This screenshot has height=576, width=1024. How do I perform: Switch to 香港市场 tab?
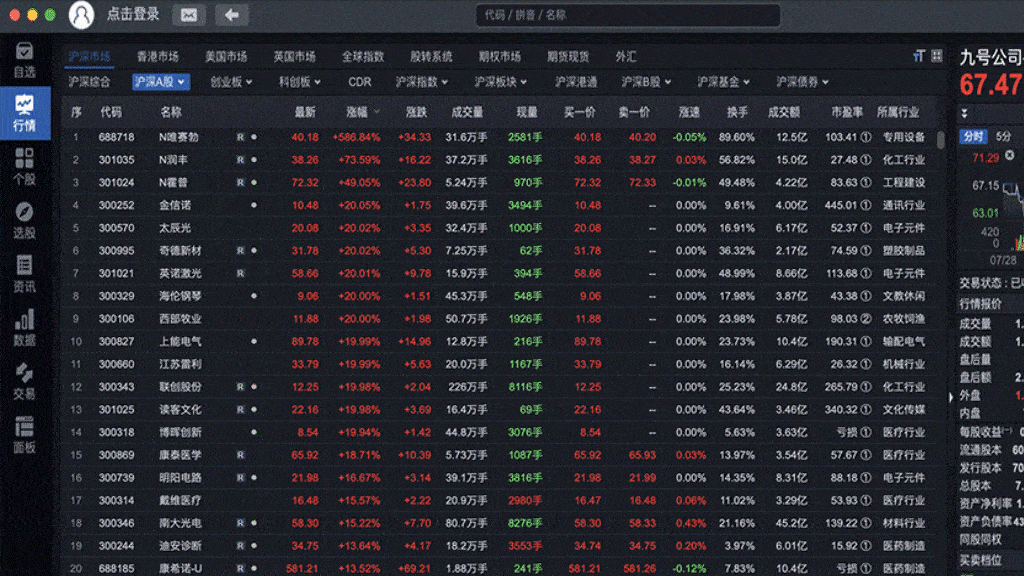[158, 56]
